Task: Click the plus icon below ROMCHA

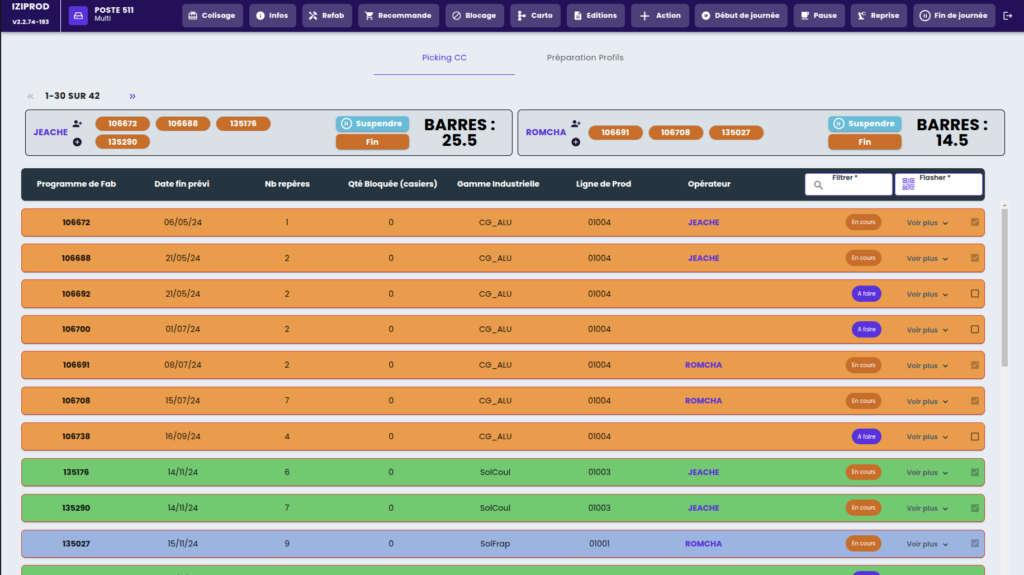Action: 575,142
